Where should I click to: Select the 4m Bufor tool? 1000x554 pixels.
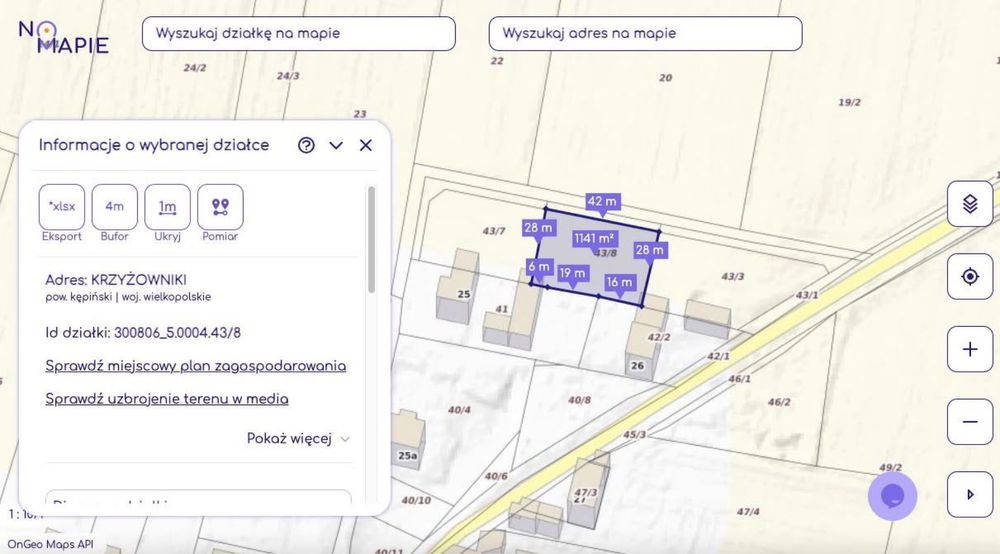click(x=115, y=207)
